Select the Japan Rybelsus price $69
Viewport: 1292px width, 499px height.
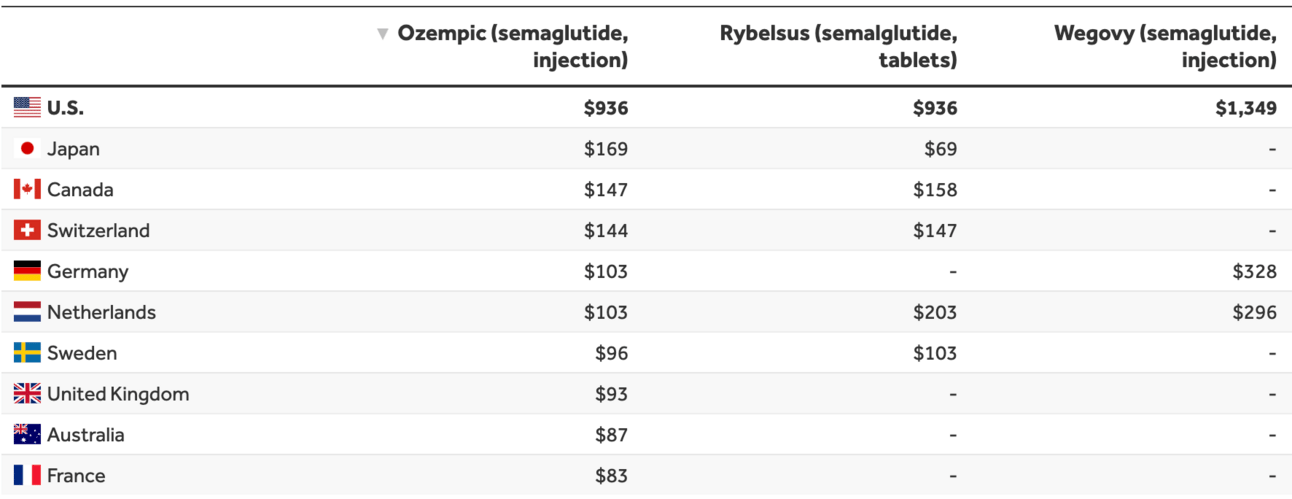pos(940,149)
